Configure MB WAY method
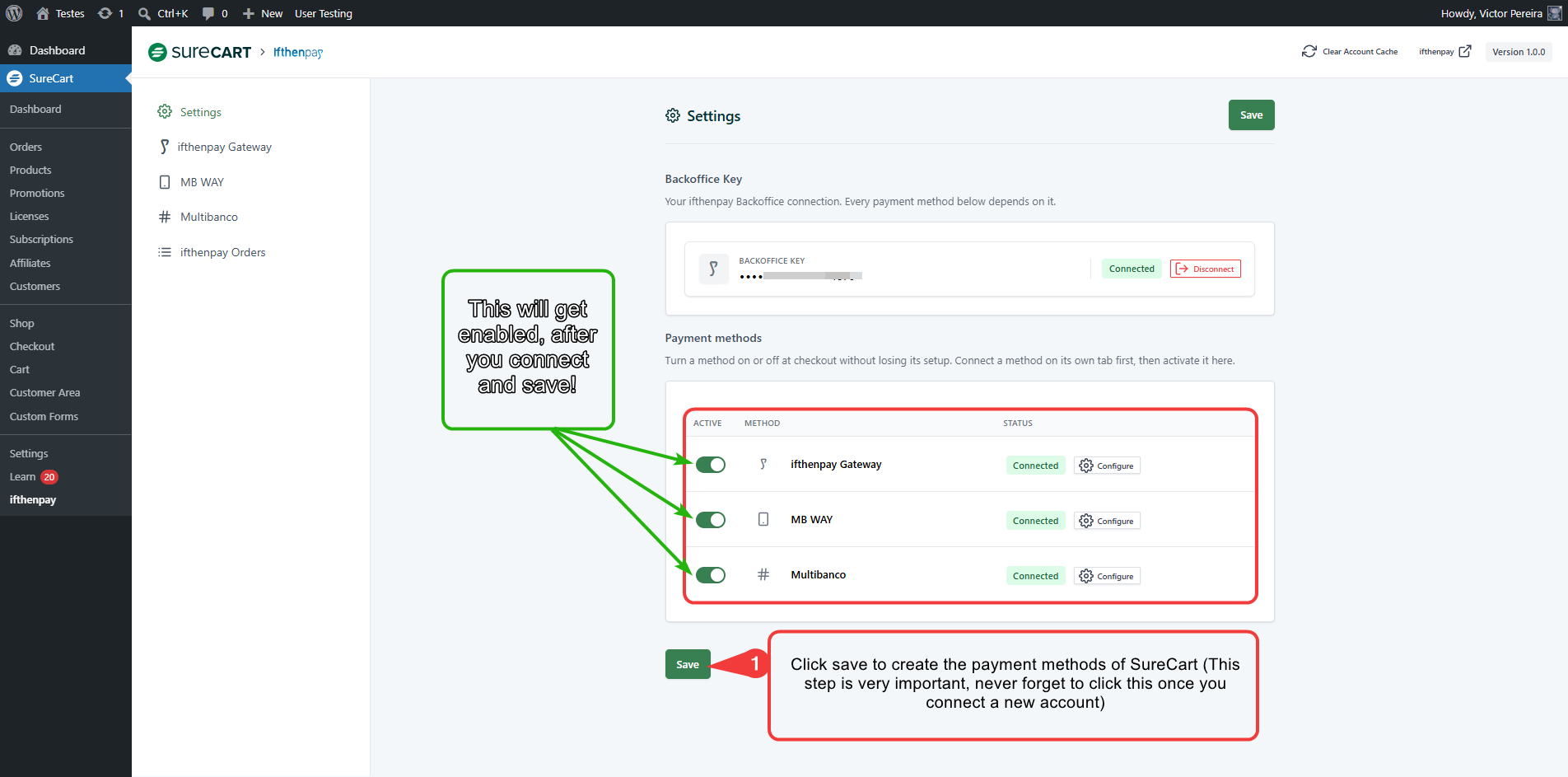Image resolution: width=1568 pixels, height=777 pixels. click(1107, 521)
